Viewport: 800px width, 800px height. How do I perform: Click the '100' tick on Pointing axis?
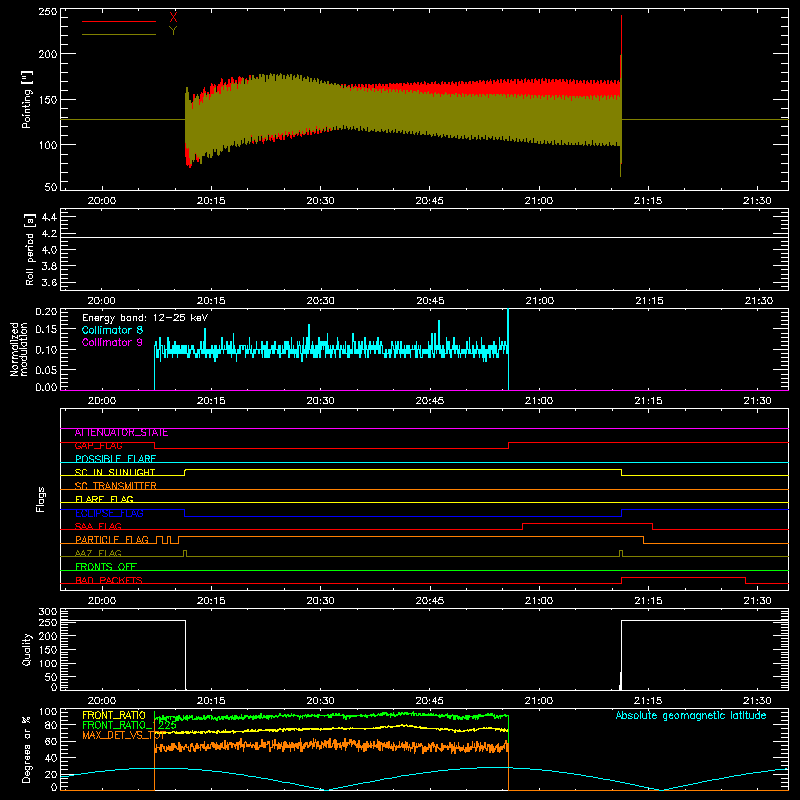coord(48,145)
